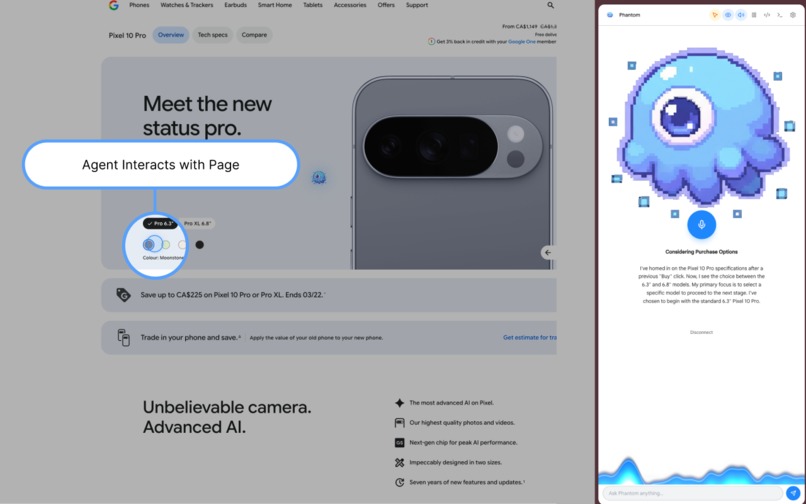Click the design icon beside Impeccably designed

tap(399, 462)
